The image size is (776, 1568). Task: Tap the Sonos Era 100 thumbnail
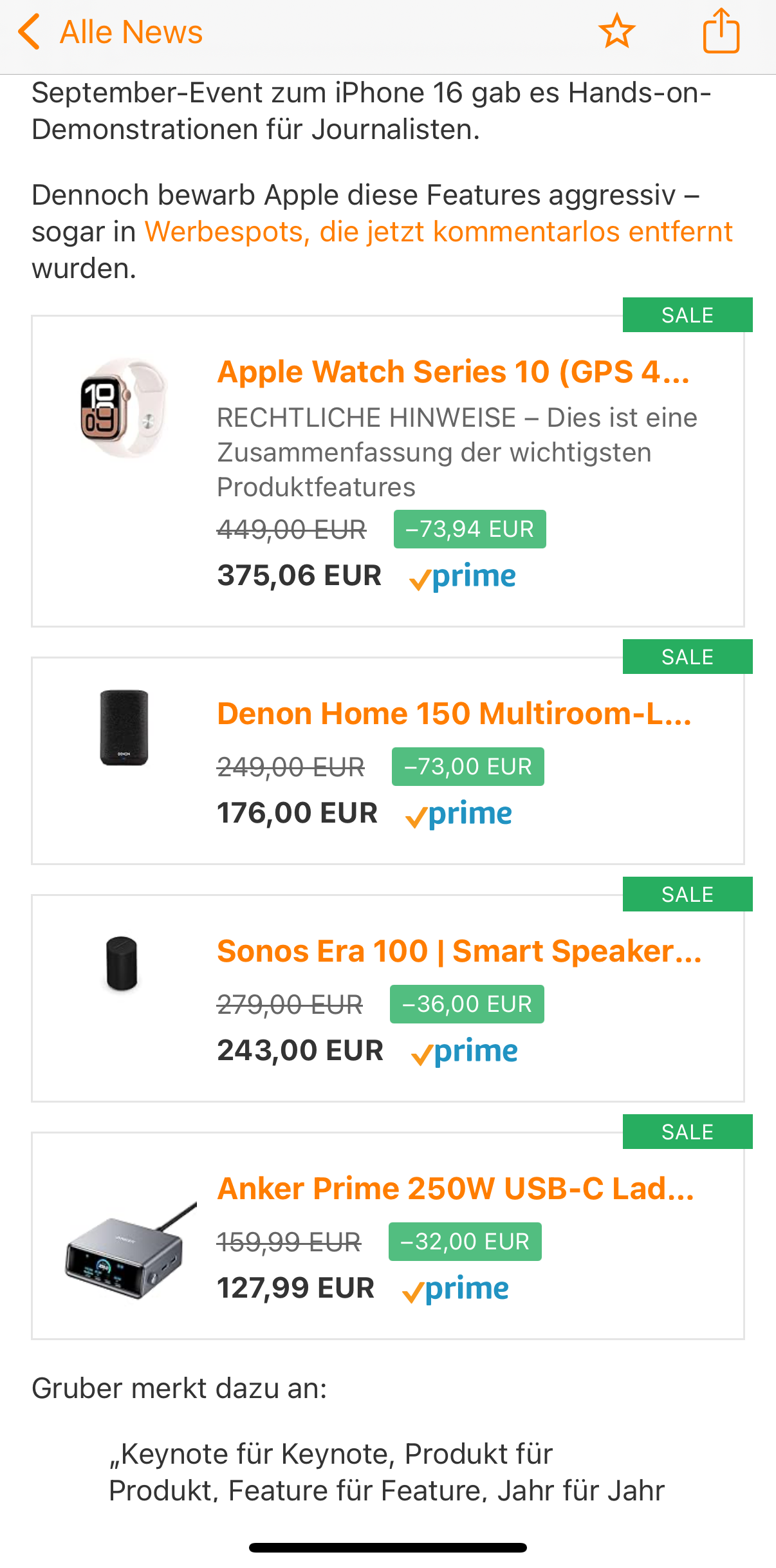(x=122, y=964)
